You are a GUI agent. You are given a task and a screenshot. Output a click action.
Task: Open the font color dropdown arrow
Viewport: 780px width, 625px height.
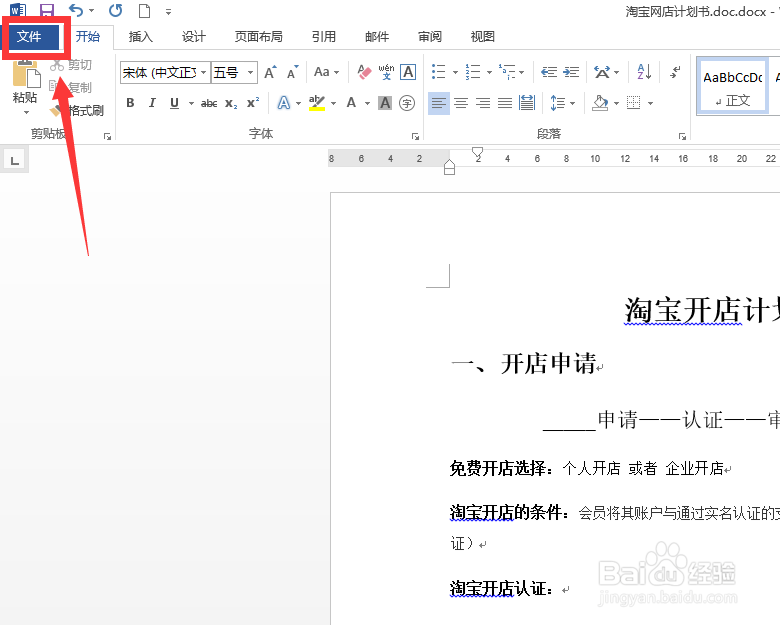(x=367, y=104)
